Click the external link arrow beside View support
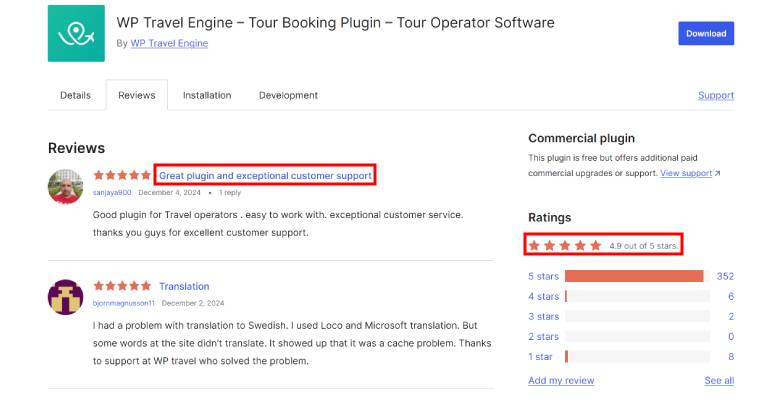This screenshot has height=400, width=782. pos(718,173)
